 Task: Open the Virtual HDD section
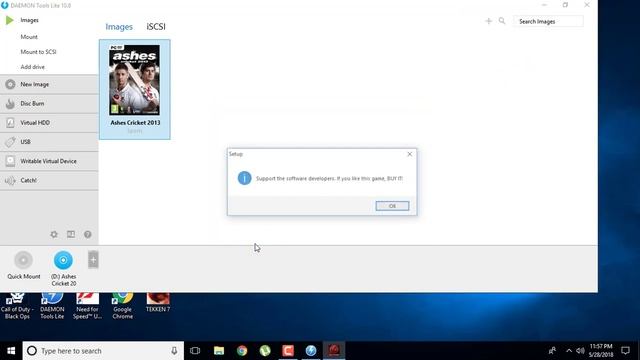tap(49, 123)
